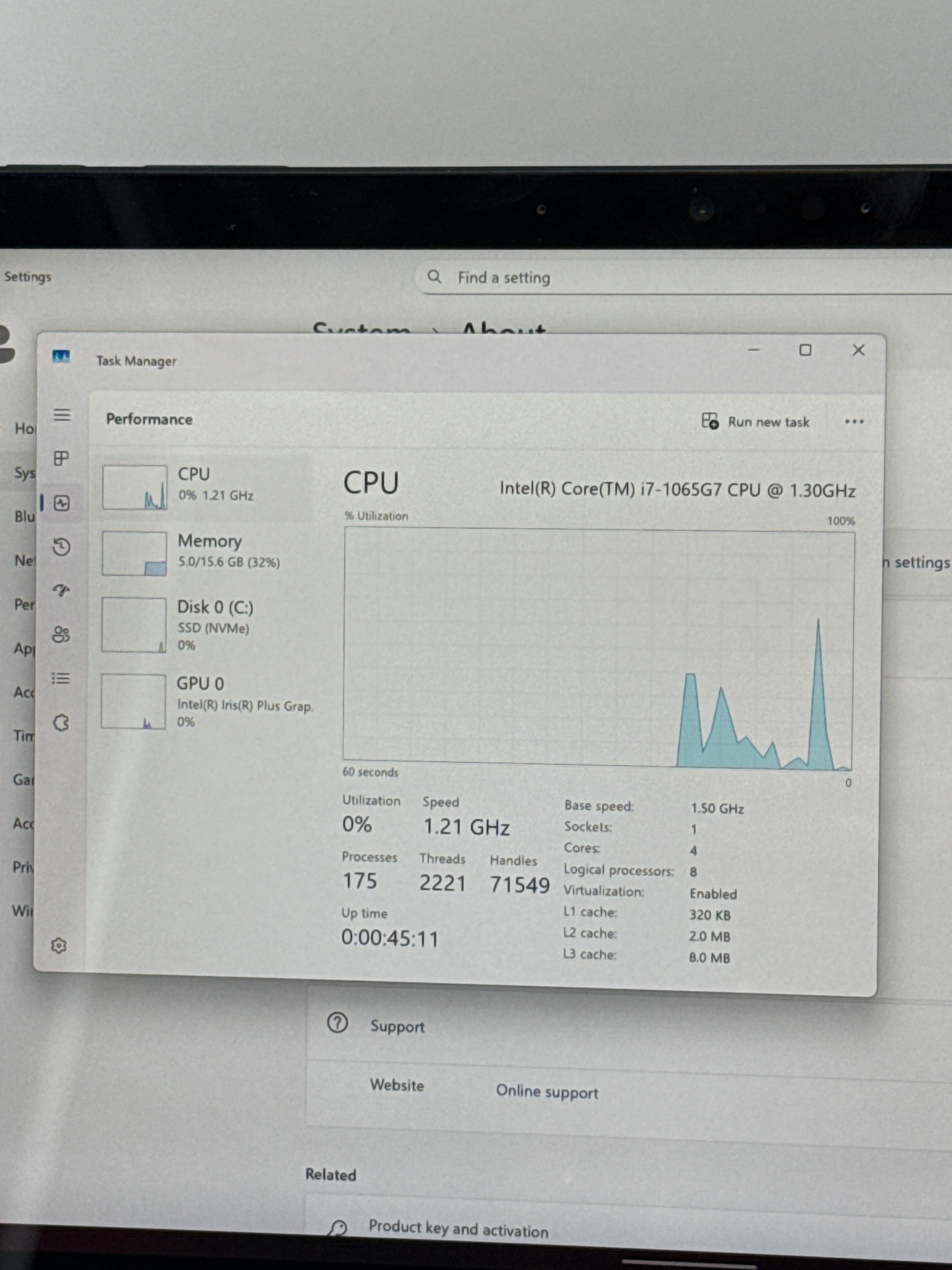Screen dimensions: 952x1270
Task: Click the GPU 0 mini graph thumbnail
Action: click(134, 702)
